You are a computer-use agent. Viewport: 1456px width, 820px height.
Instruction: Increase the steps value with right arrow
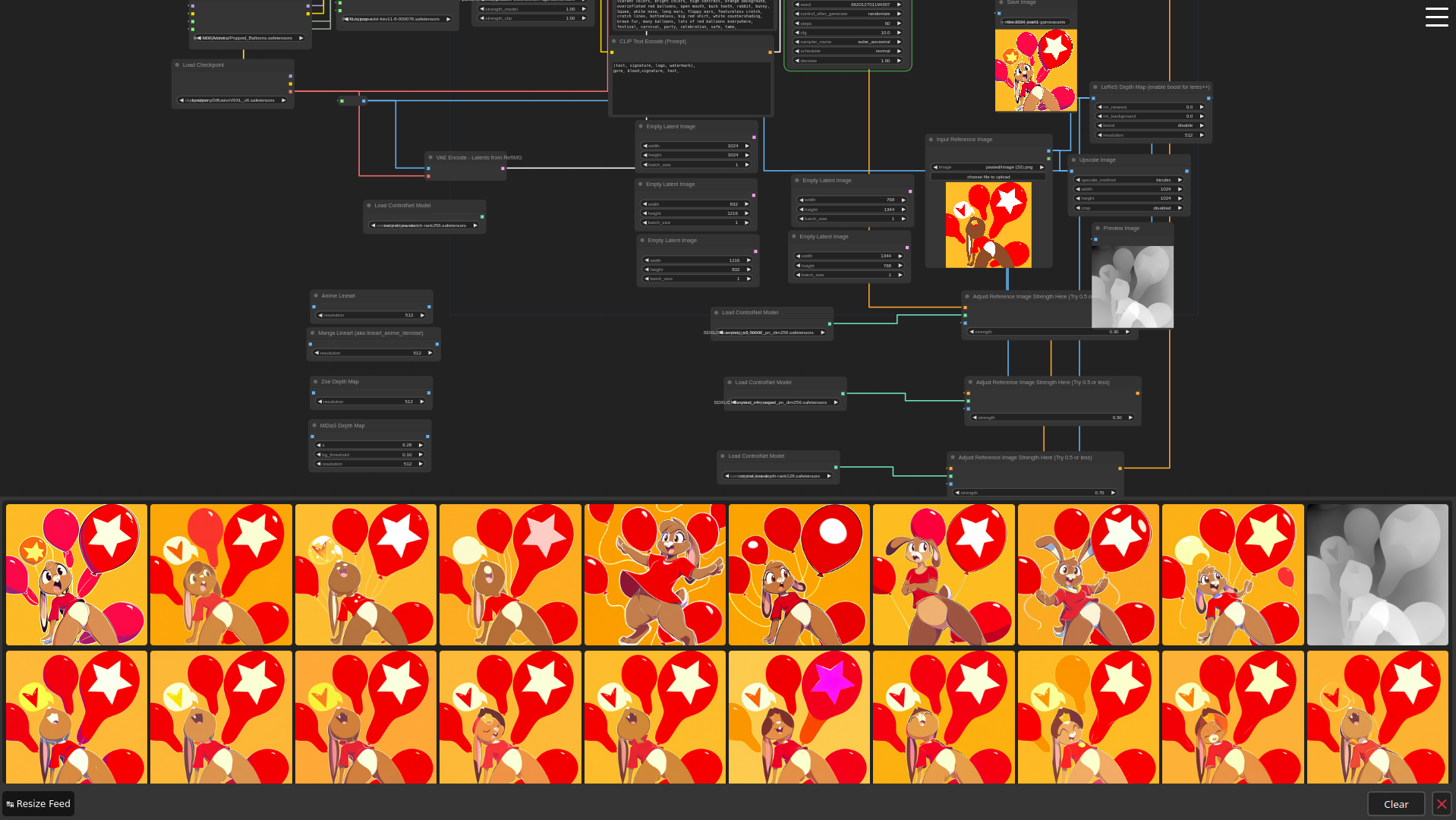click(x=899, y=24)
